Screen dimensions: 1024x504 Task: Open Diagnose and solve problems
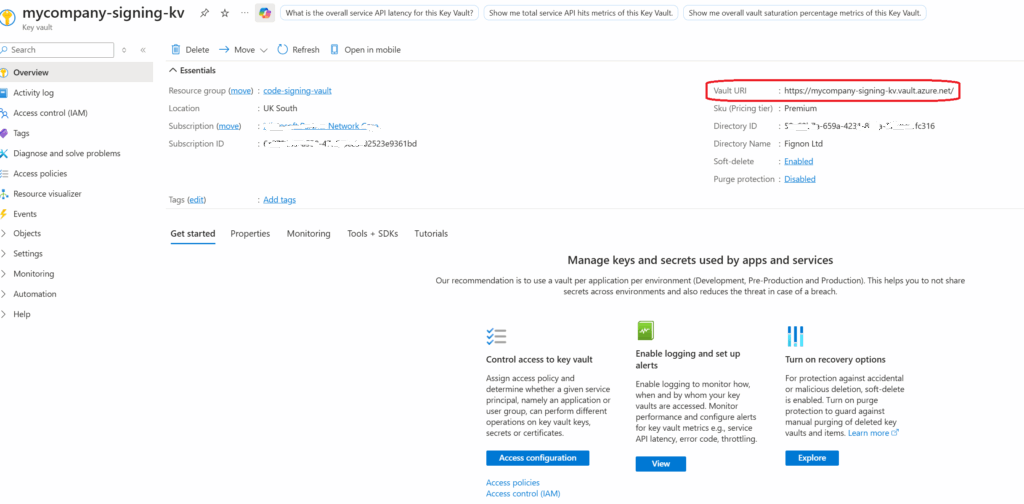(66, 153)
